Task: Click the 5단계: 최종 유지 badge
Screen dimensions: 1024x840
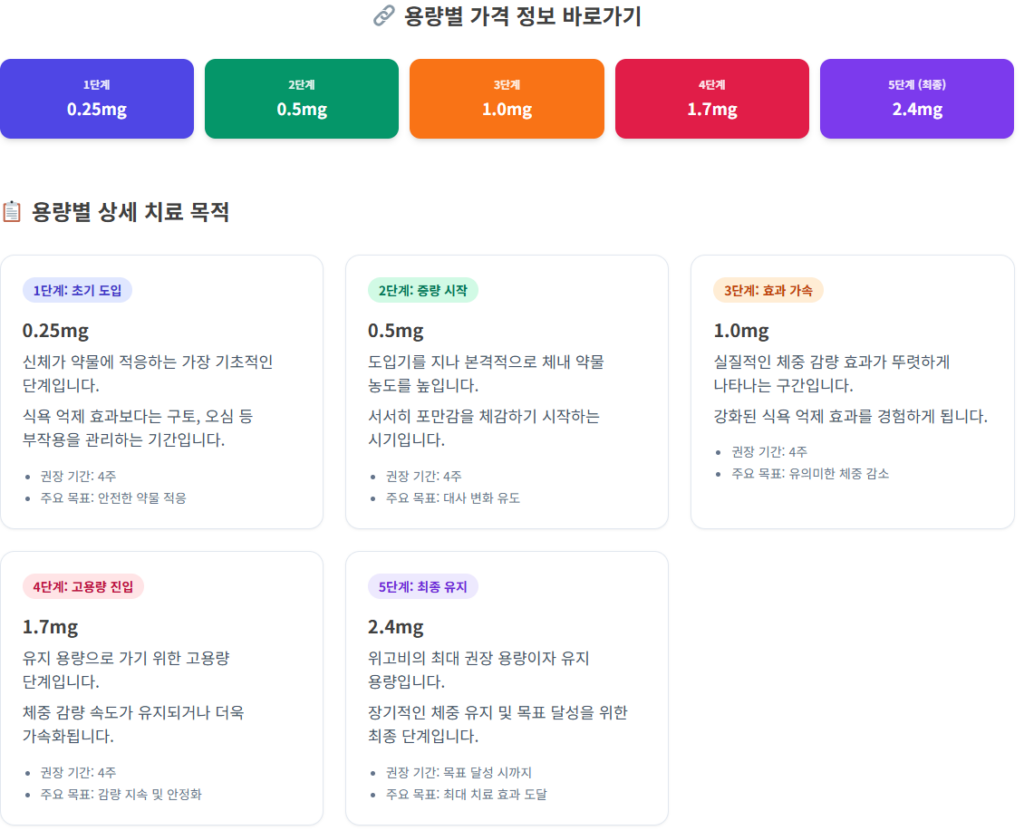Action: (x=423, y=586)
